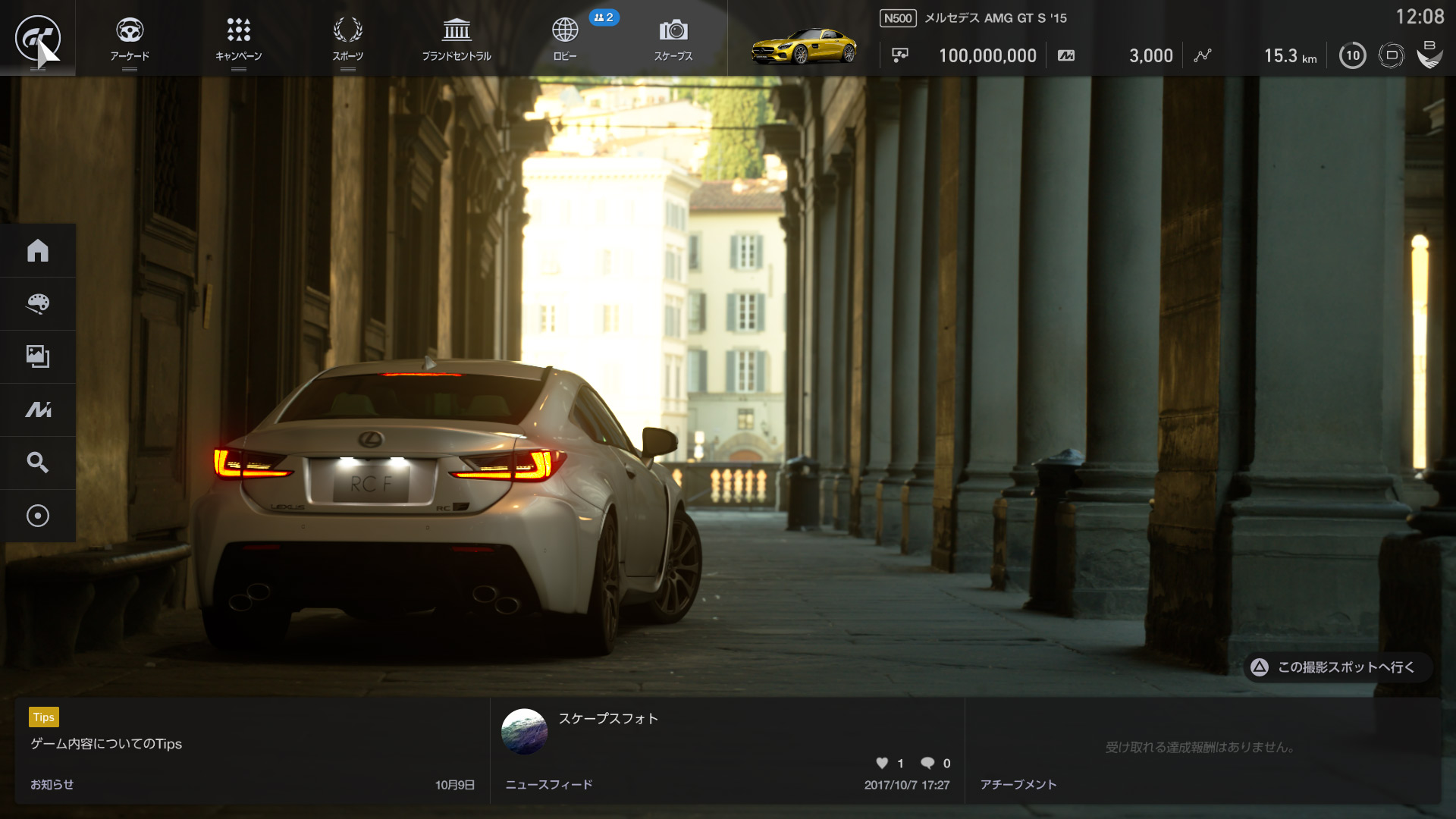Select the yellow Mercedes AMG GT car thumbnail
The height and width of the screenshot is (819, 1456).
point(804,46)
